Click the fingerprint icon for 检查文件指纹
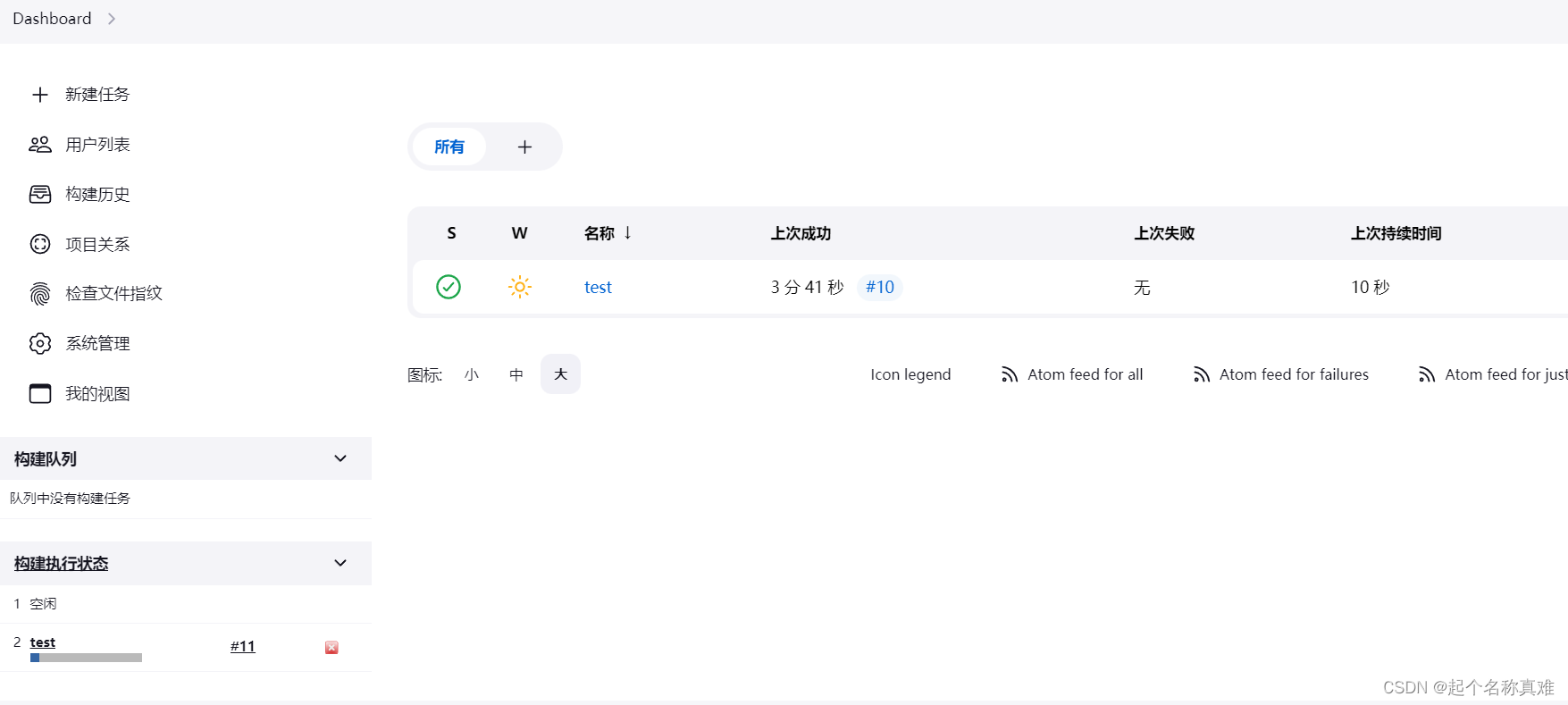Image resolution: width=1568 pixels, height=705 pixels. click(40, 294)
